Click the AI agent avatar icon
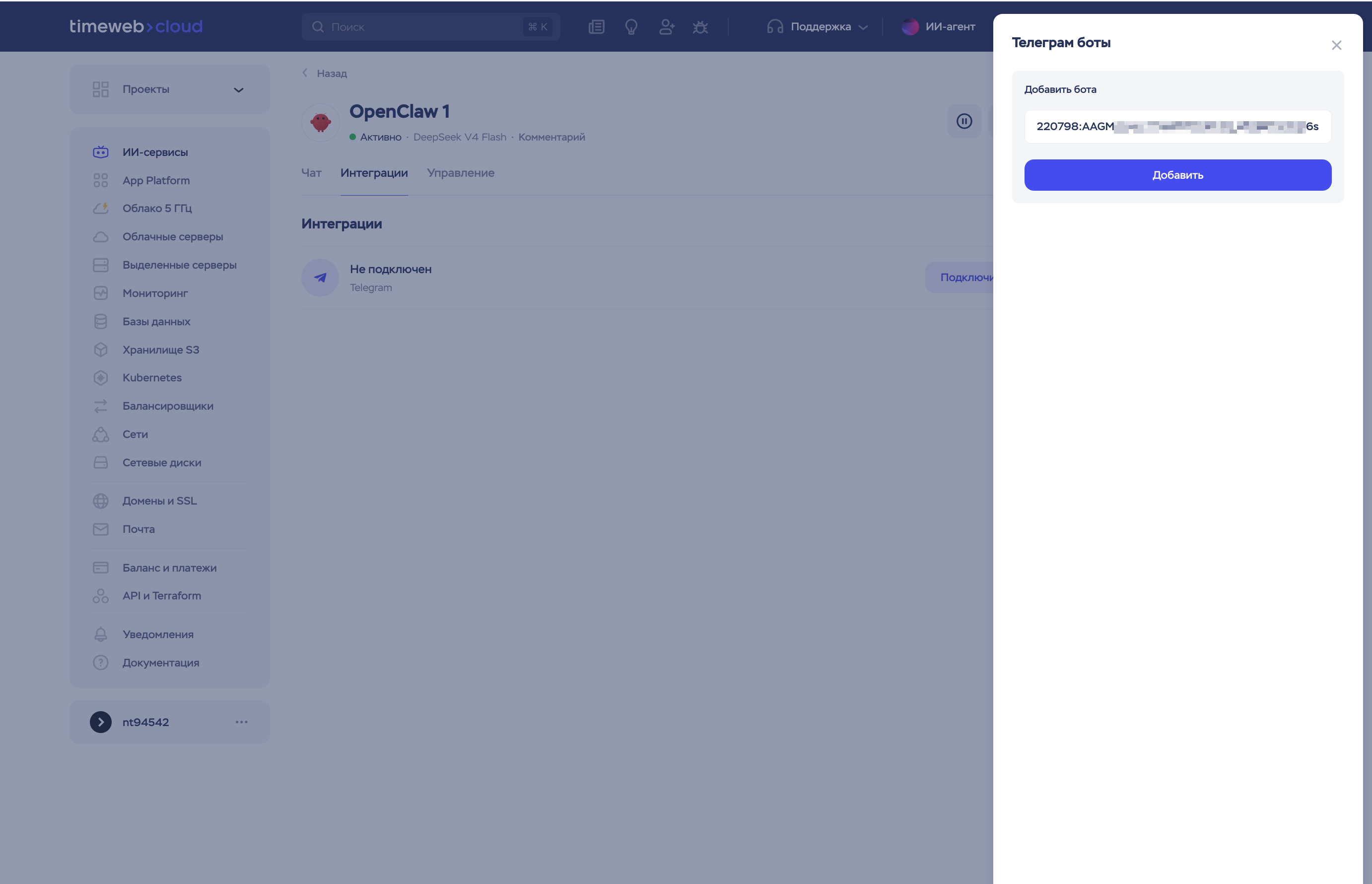 (910, 27)
